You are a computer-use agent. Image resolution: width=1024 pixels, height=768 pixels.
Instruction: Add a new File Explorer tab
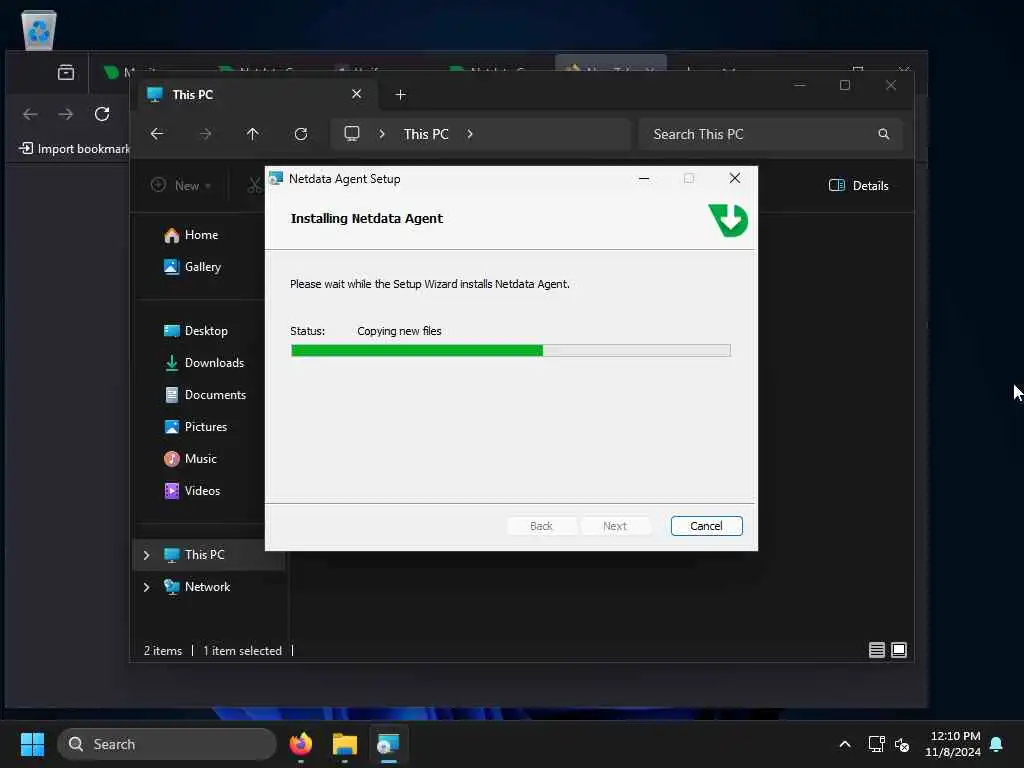pyautogui.click(x=400, y=95)
